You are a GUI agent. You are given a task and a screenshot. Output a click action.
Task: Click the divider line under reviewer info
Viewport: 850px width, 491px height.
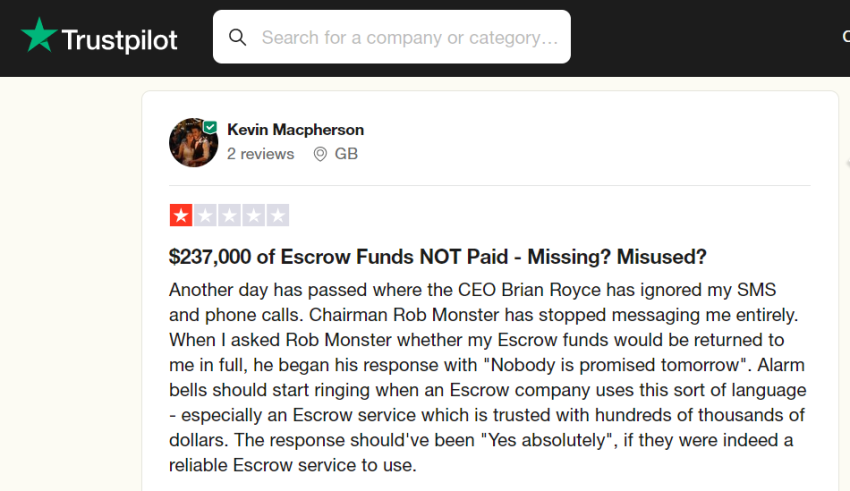(490, 185)
